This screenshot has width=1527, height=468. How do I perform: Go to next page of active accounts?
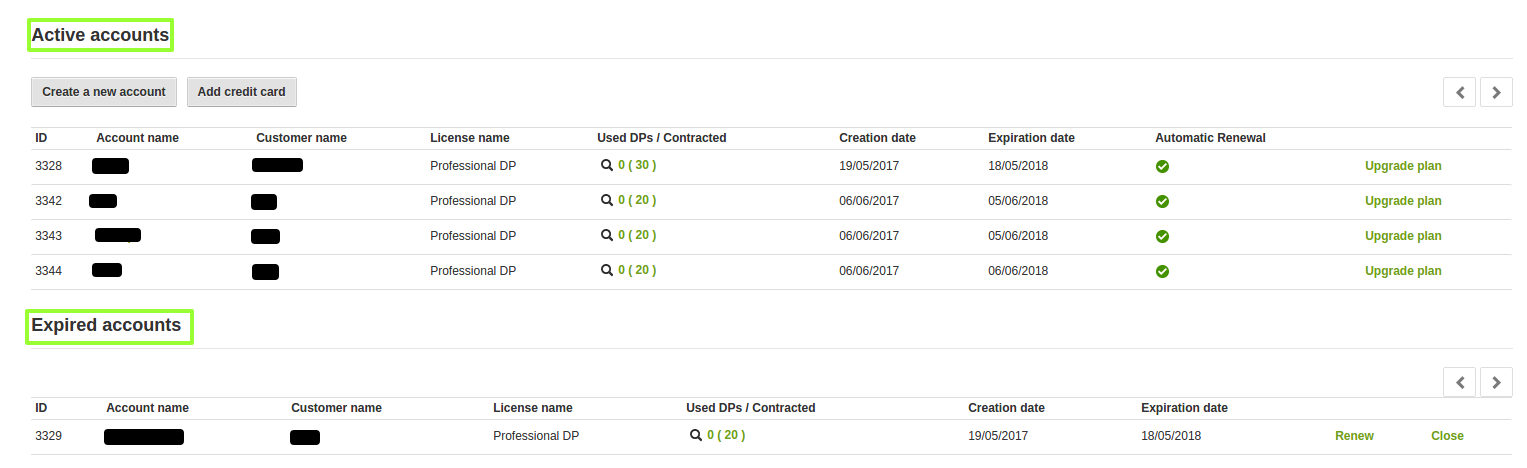pyautogui.click(x=1496, y=92)
